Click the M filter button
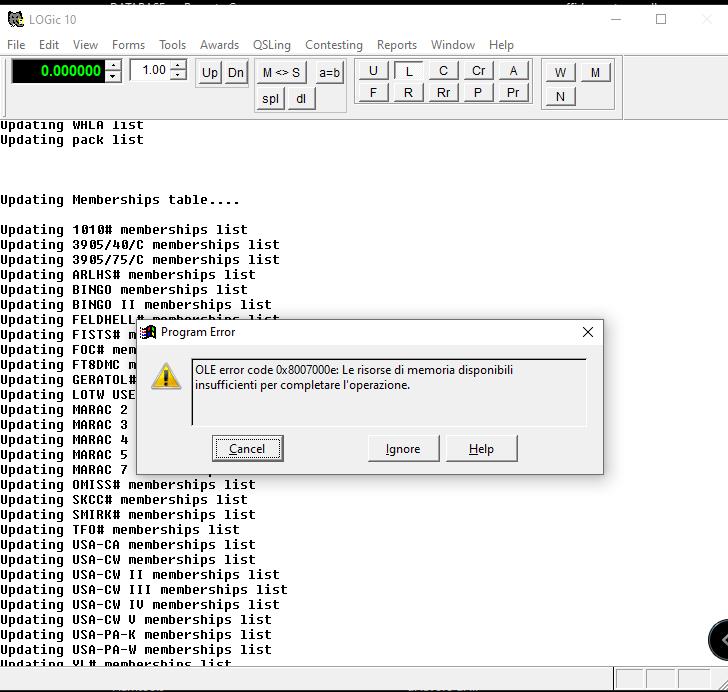The width and height of the screenshot is (728, 692). pyautogui.click(x=595, y=72)
